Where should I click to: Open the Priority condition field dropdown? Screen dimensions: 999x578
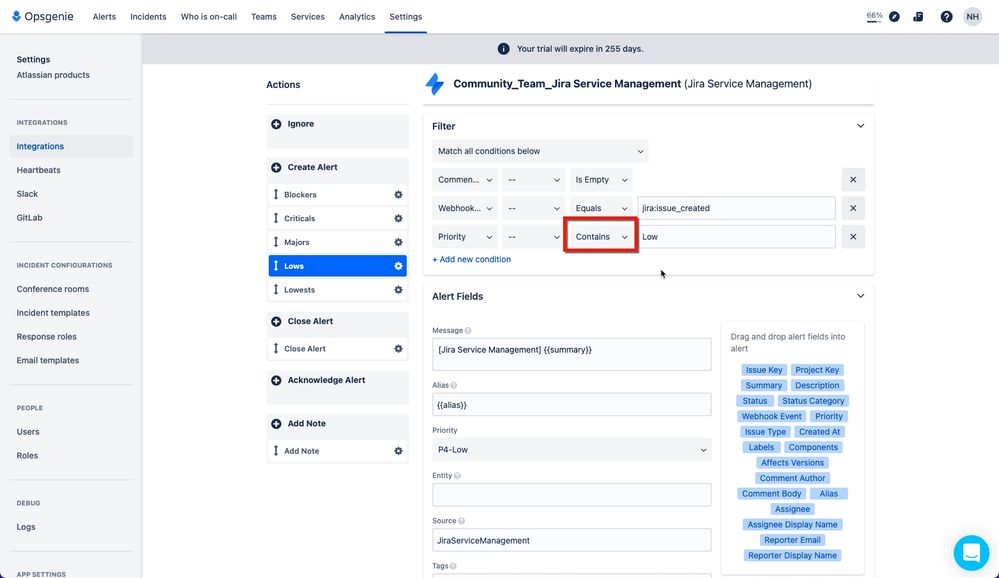click(465, 236)
